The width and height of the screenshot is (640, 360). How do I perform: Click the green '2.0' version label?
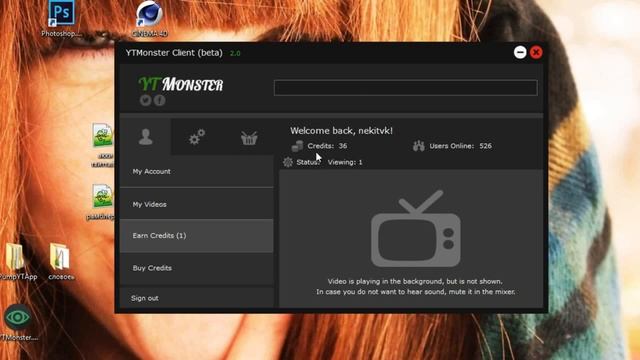[x=235, y=53]
